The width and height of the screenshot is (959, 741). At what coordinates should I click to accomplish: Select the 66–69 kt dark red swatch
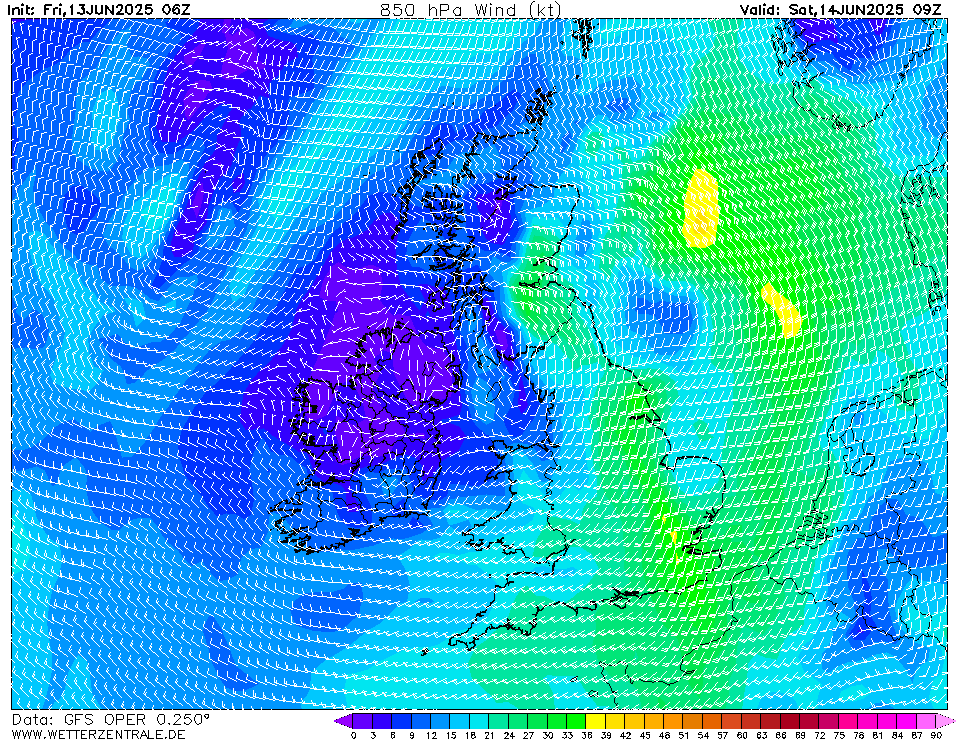[x=791, y=721]
